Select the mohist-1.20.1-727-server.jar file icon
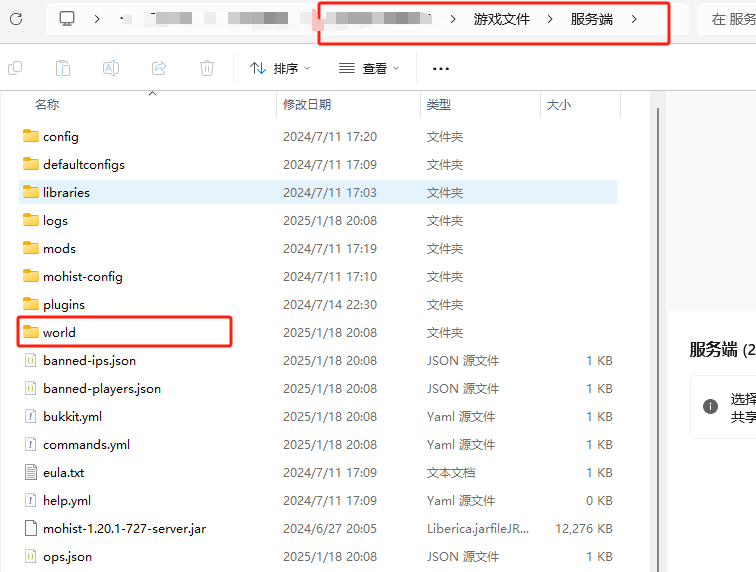This screenshot has width=756, height=572. 30,528
